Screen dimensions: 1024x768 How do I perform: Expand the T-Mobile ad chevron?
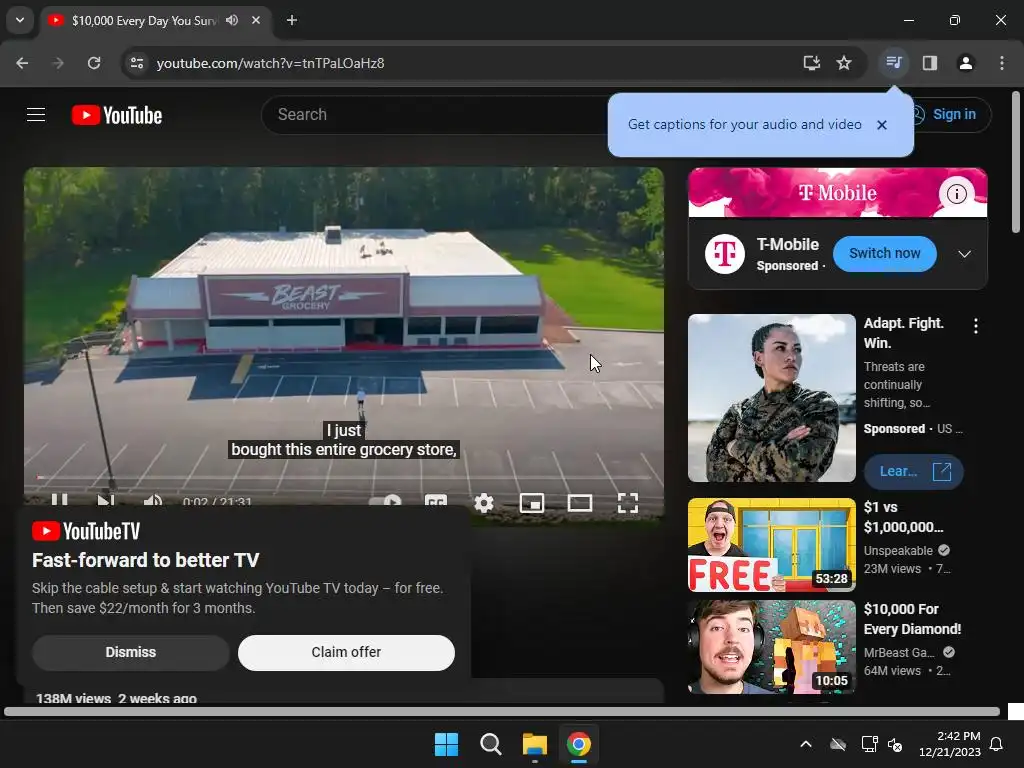[x=965, y=254]
